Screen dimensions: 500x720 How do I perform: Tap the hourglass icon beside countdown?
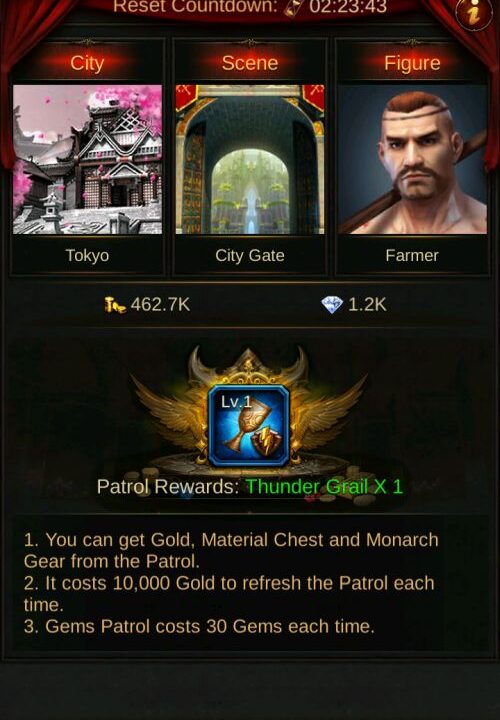(x=294, y=7)
